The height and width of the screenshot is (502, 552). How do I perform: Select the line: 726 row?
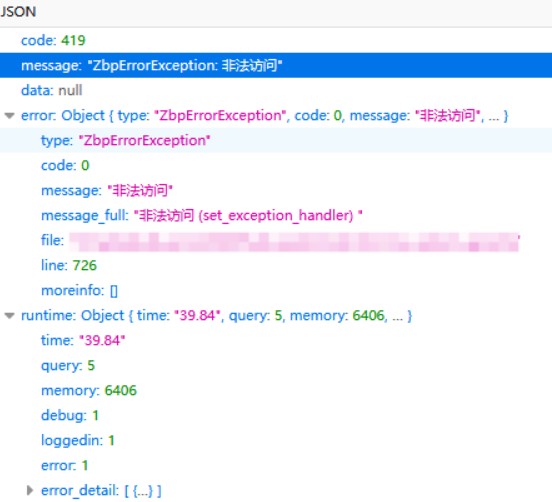[276, 265]
